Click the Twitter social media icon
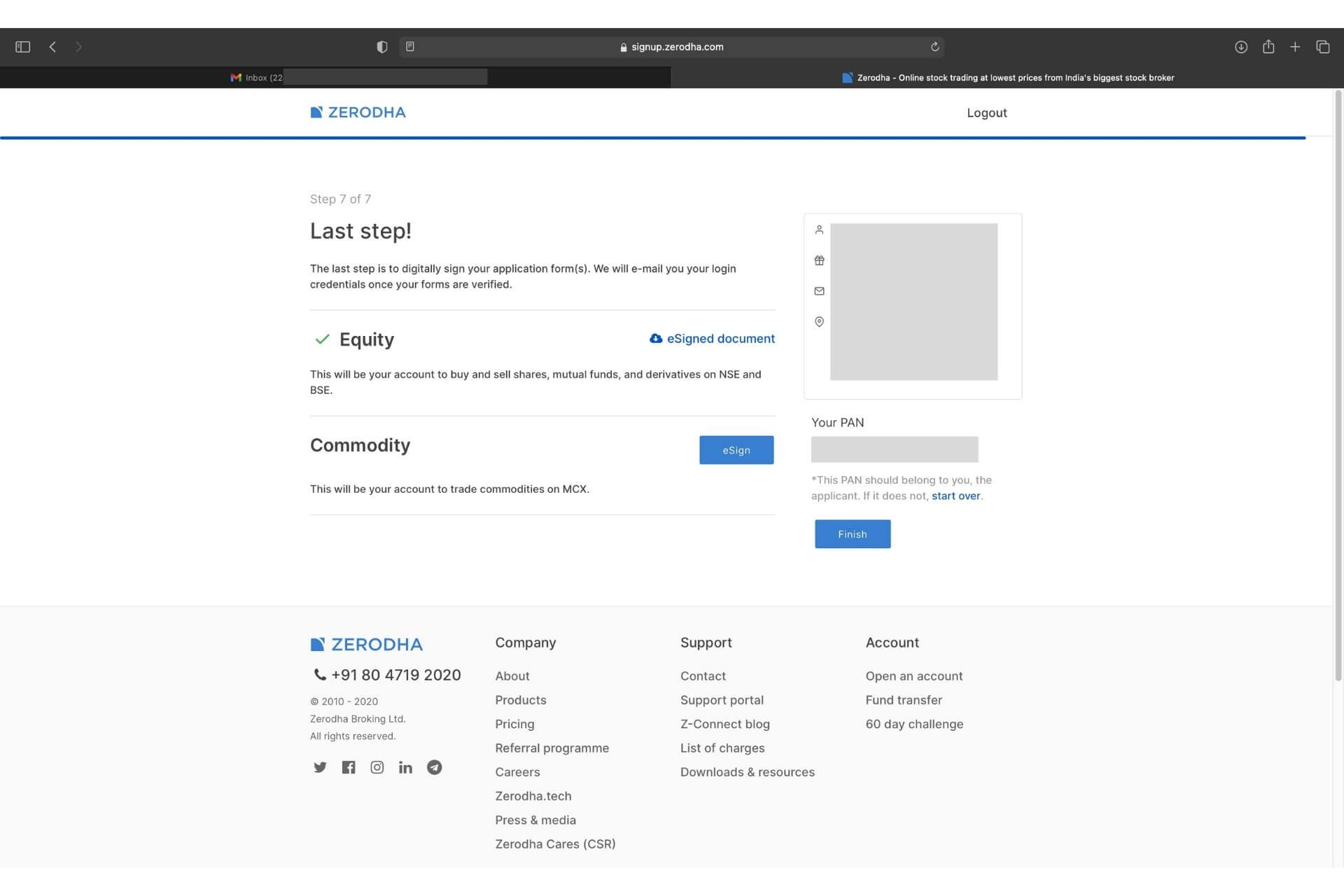 click(x=319, y=767)
